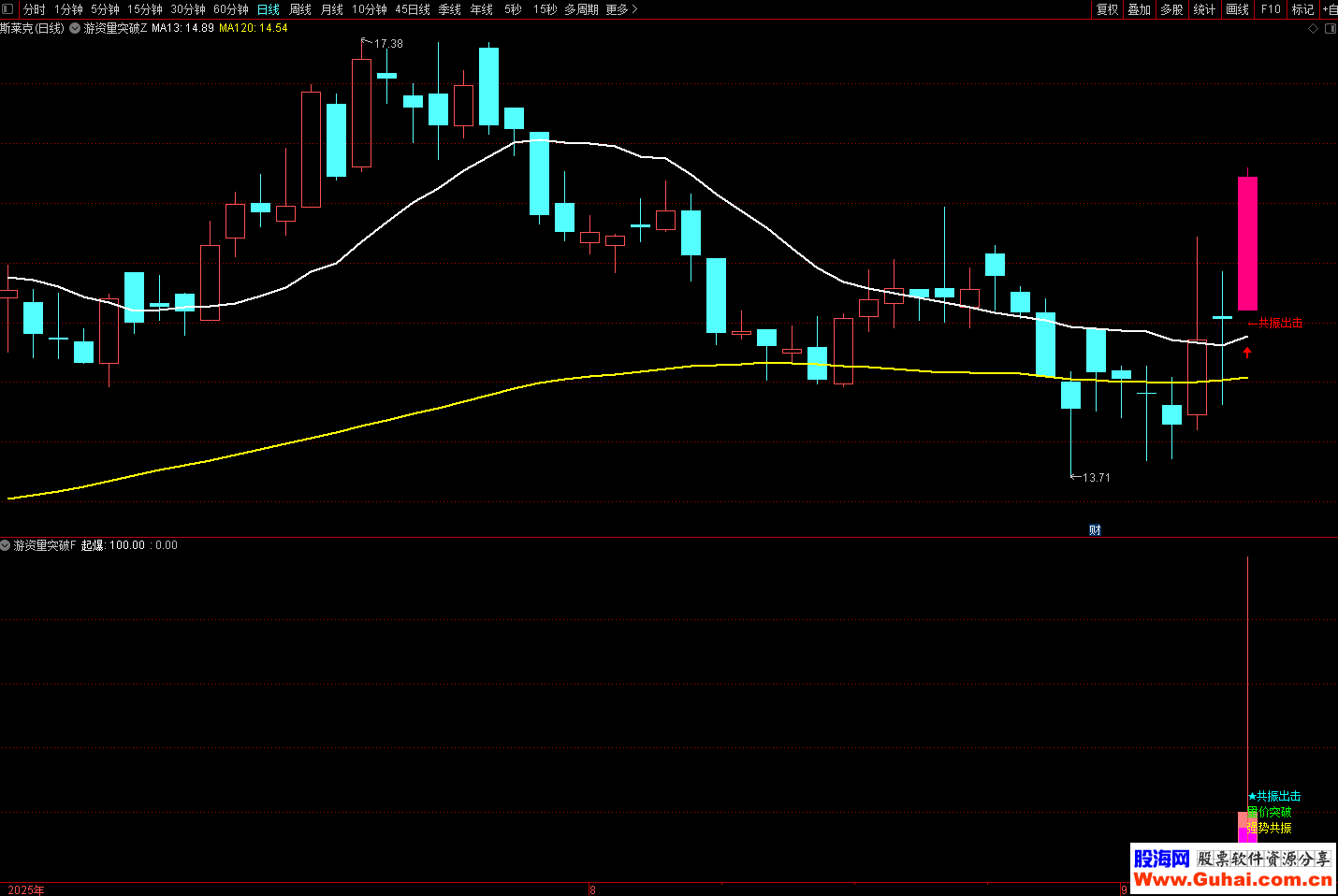
Task: Switch to 年线 yearly chart
Action: (482, 9)
